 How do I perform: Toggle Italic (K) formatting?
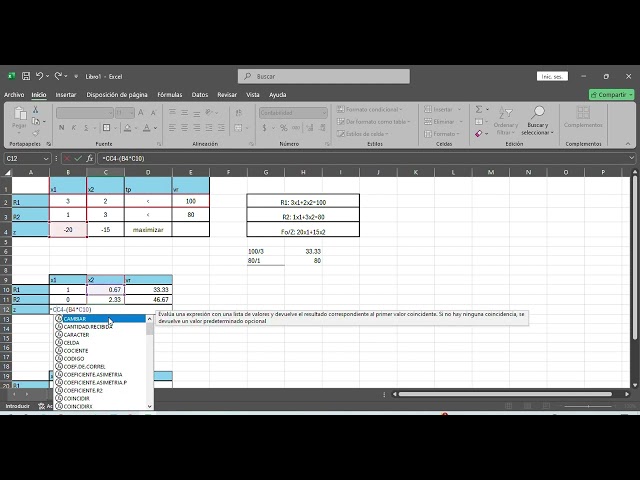coord(74,128)
